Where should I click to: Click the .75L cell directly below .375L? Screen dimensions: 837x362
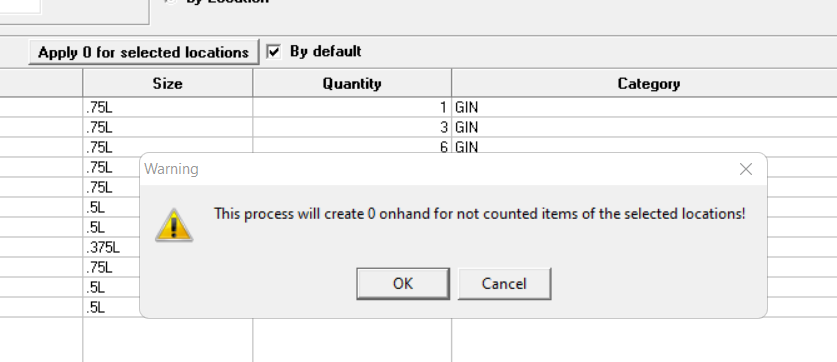click(x=111, y=267)
